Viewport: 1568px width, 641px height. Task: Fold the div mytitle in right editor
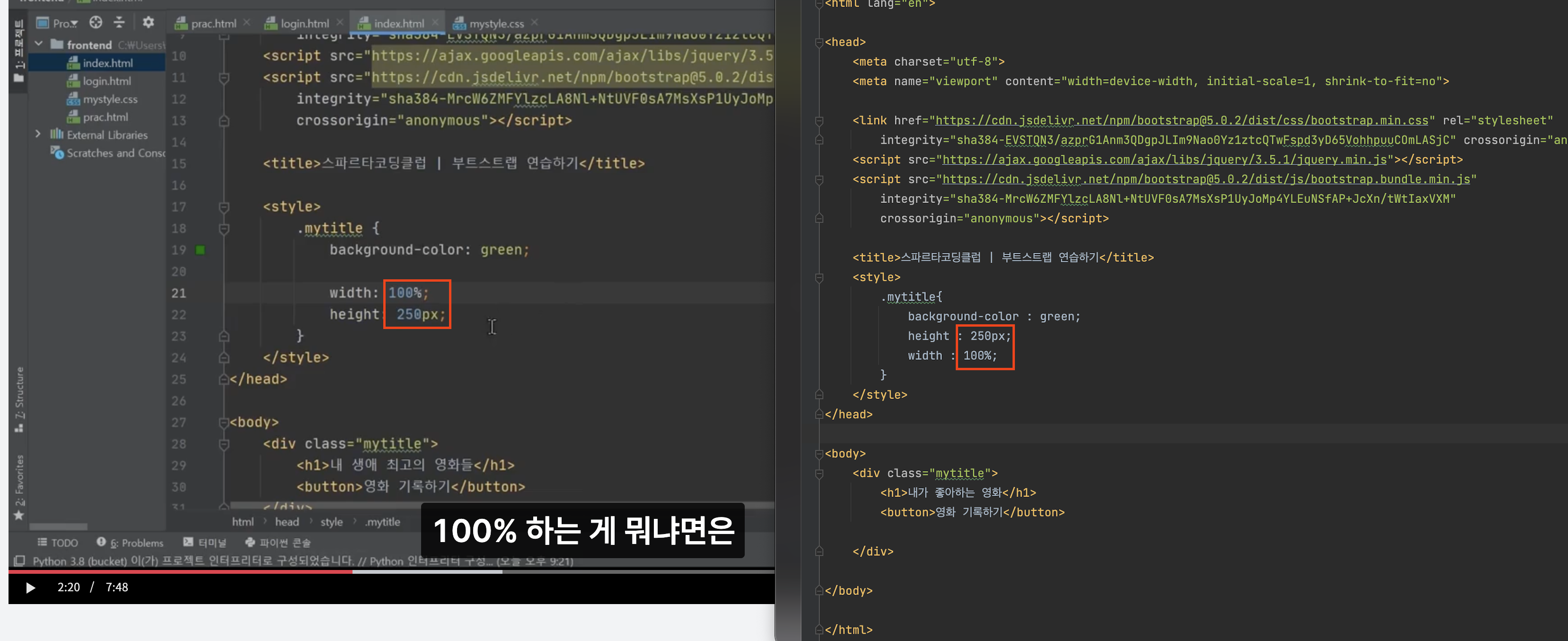pos(819,473)
